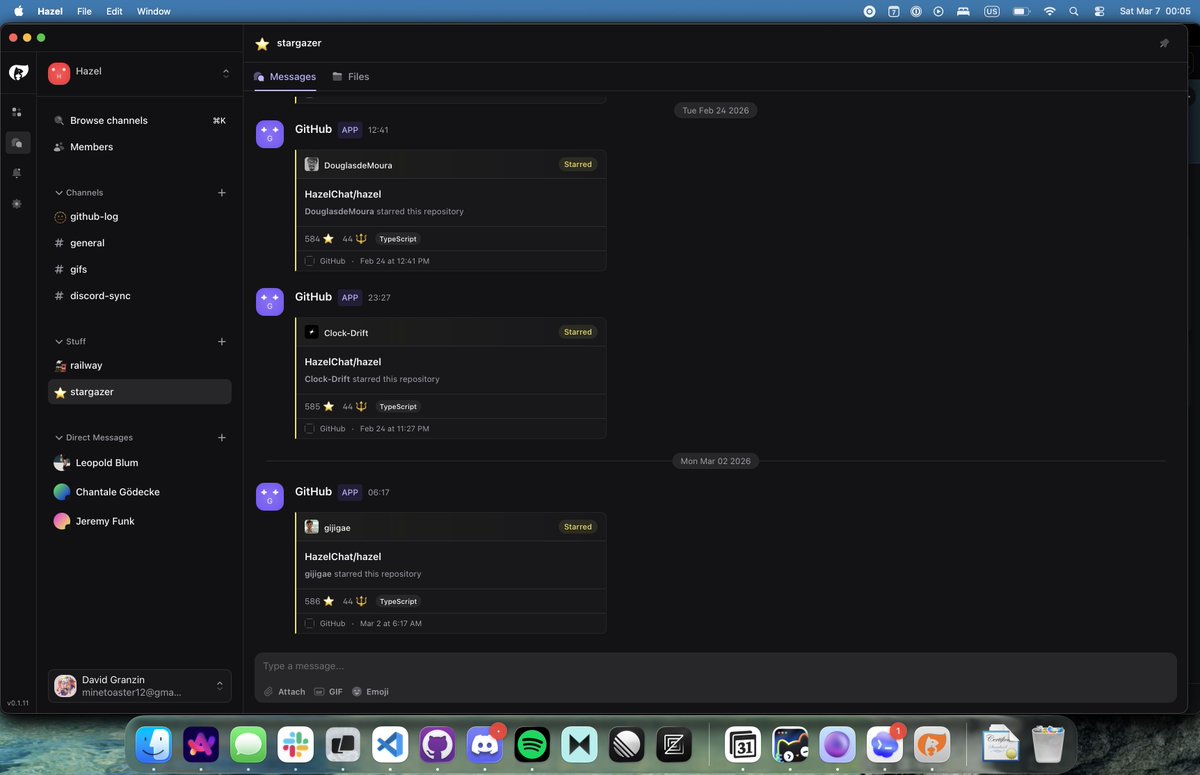Add item with the Stuff plus icon
The image size is (1200, 775).
222,342
